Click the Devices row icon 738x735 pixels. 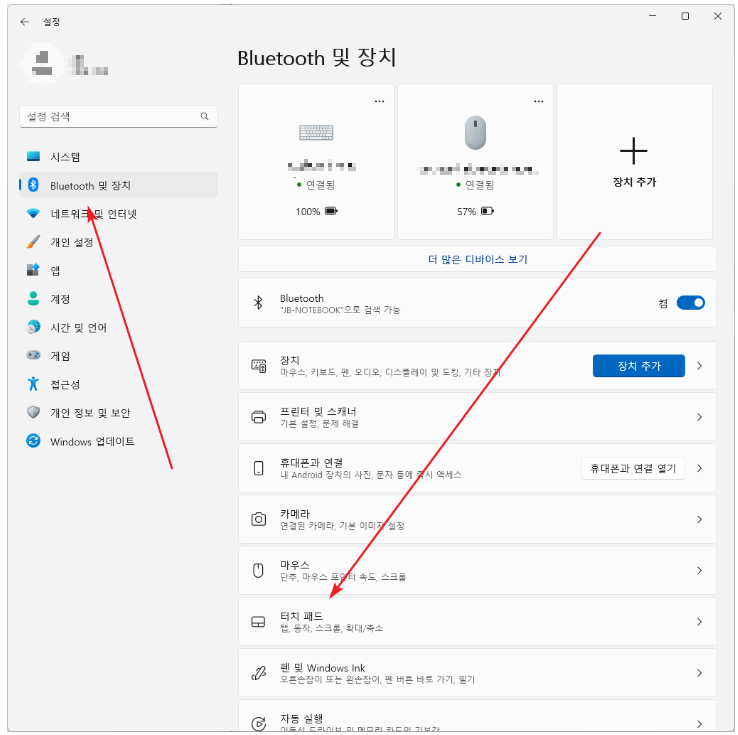pyautogui.click(x=258, y=366)
